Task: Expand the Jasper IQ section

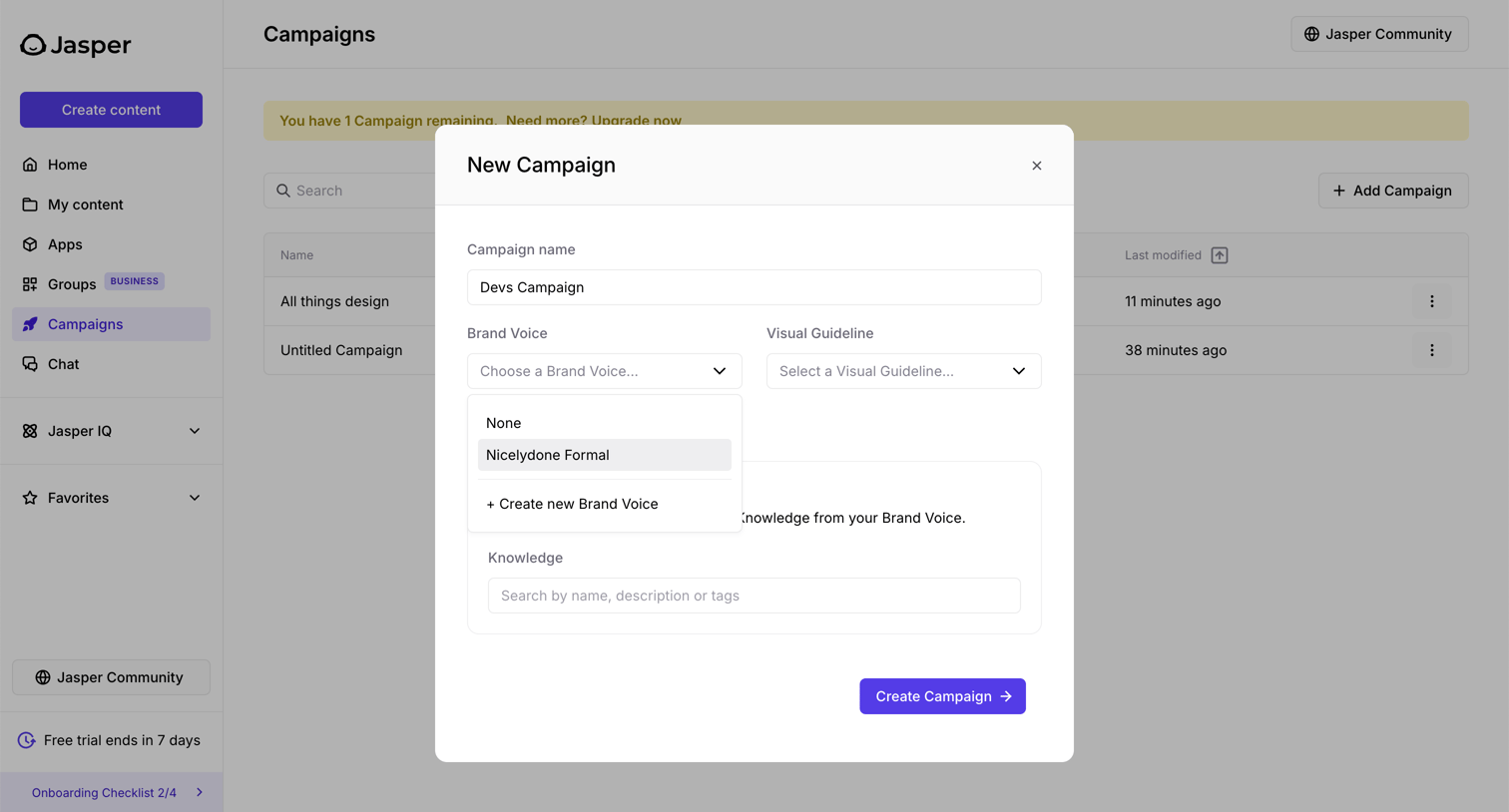Action: 111,431
